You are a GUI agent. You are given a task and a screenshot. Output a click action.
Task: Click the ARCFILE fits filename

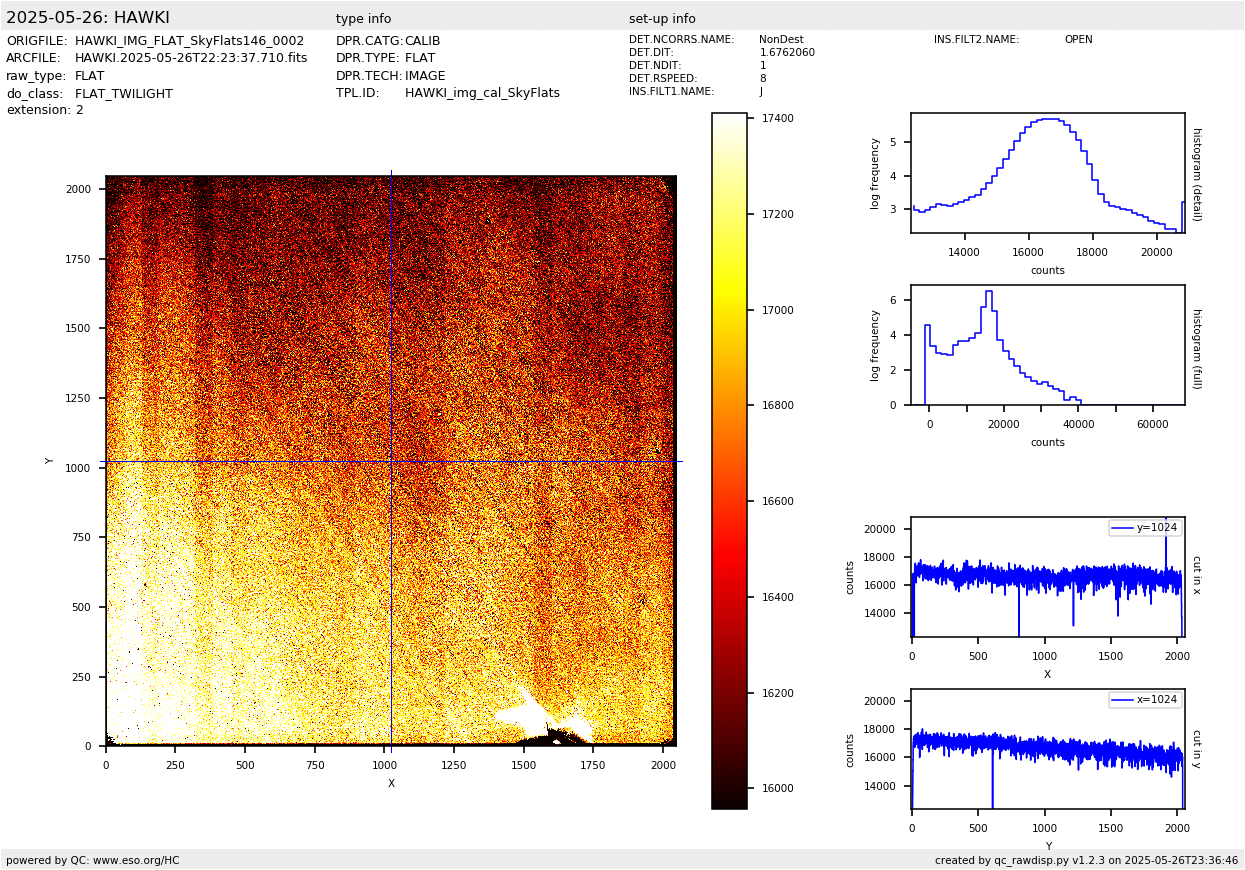(x=191, y=58)
